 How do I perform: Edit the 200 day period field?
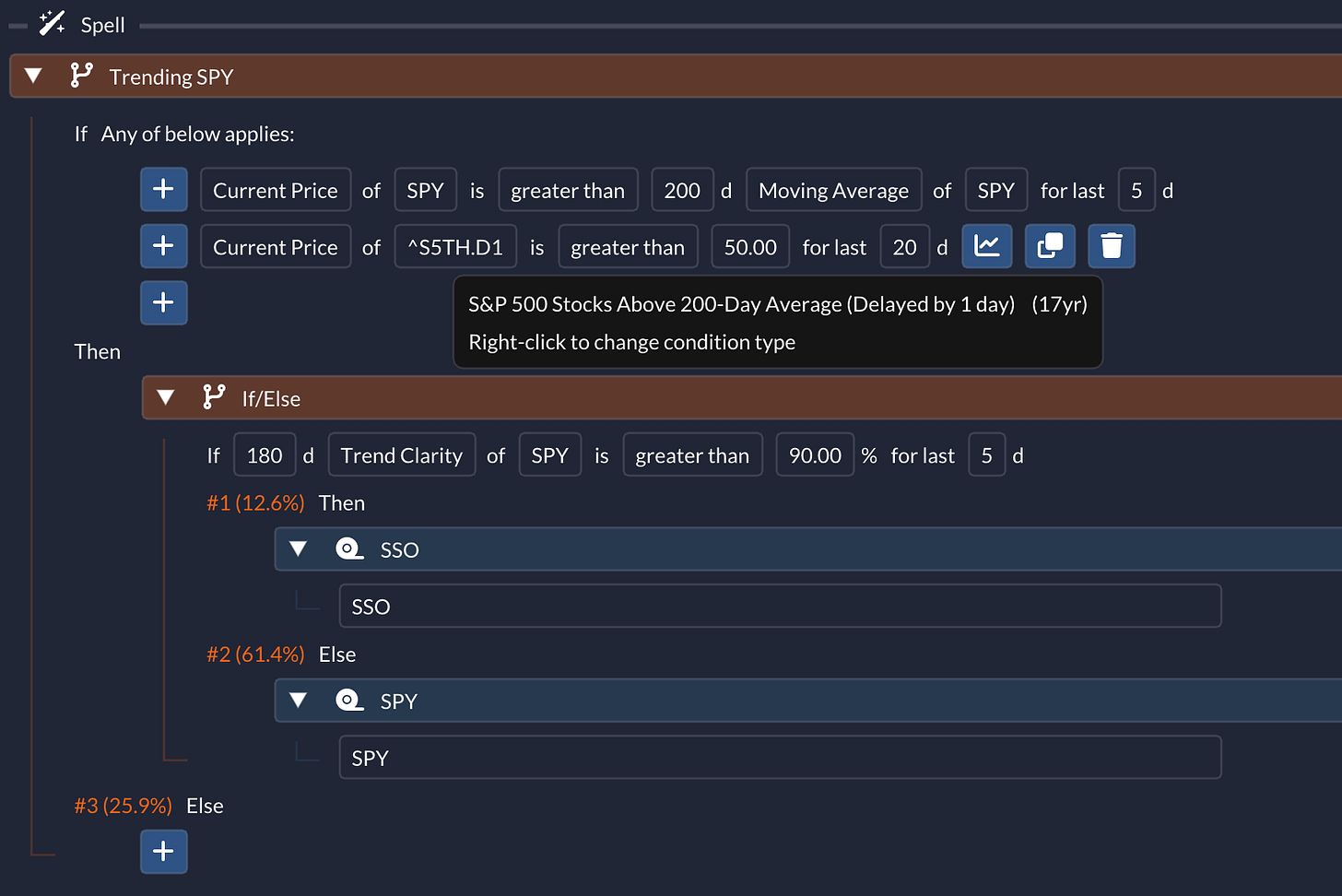682,190
